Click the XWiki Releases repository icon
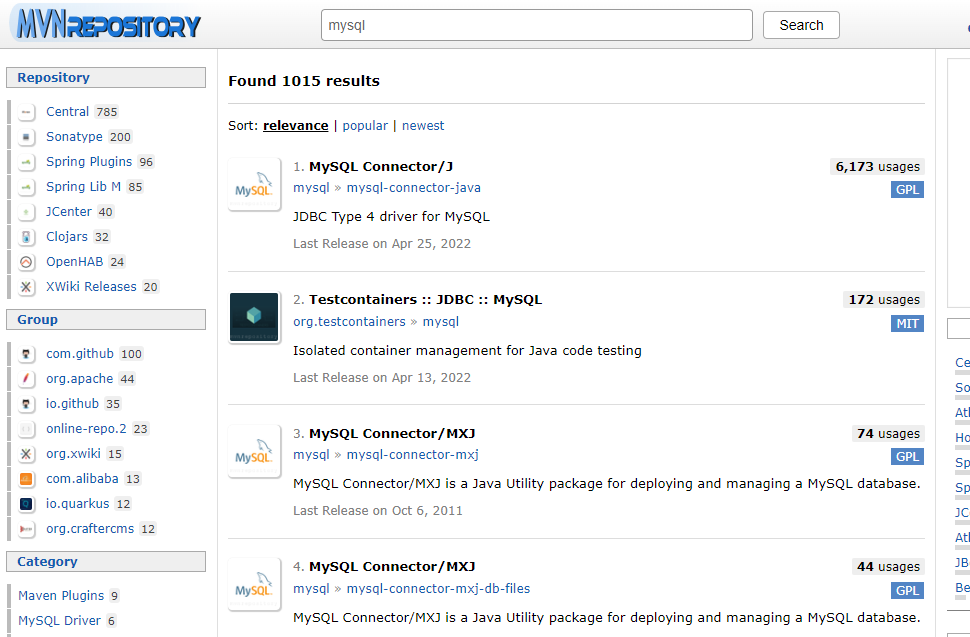The width and height of the screenshot is (970, 637). click(x=26, y=287)
